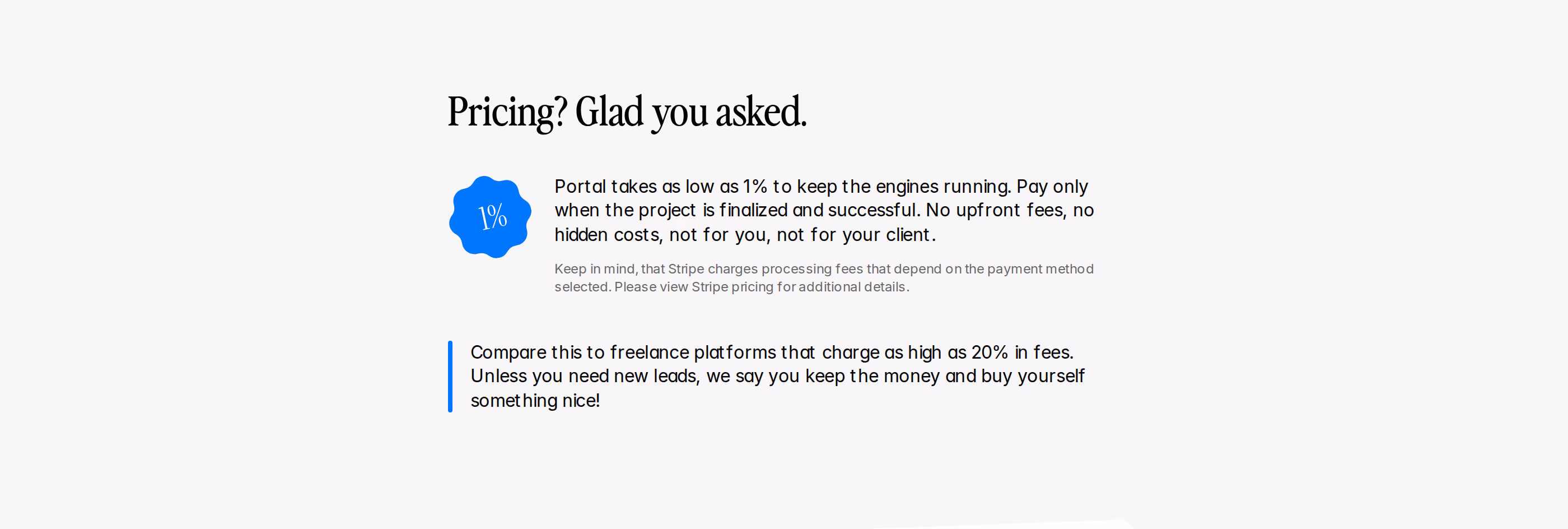The image size is (1568, 529).
Task: Click '1%' in the main paragraph text
Action: click(x=755, y=187)
